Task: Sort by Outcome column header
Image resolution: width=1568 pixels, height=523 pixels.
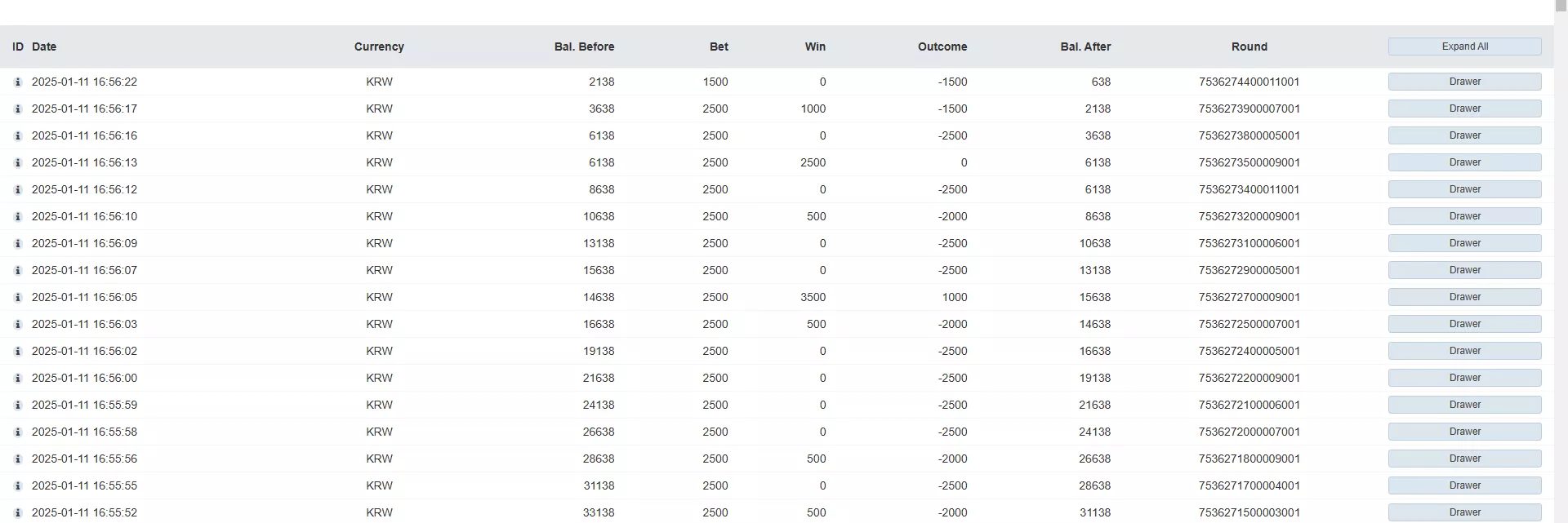Action: (x=942, y=47)
